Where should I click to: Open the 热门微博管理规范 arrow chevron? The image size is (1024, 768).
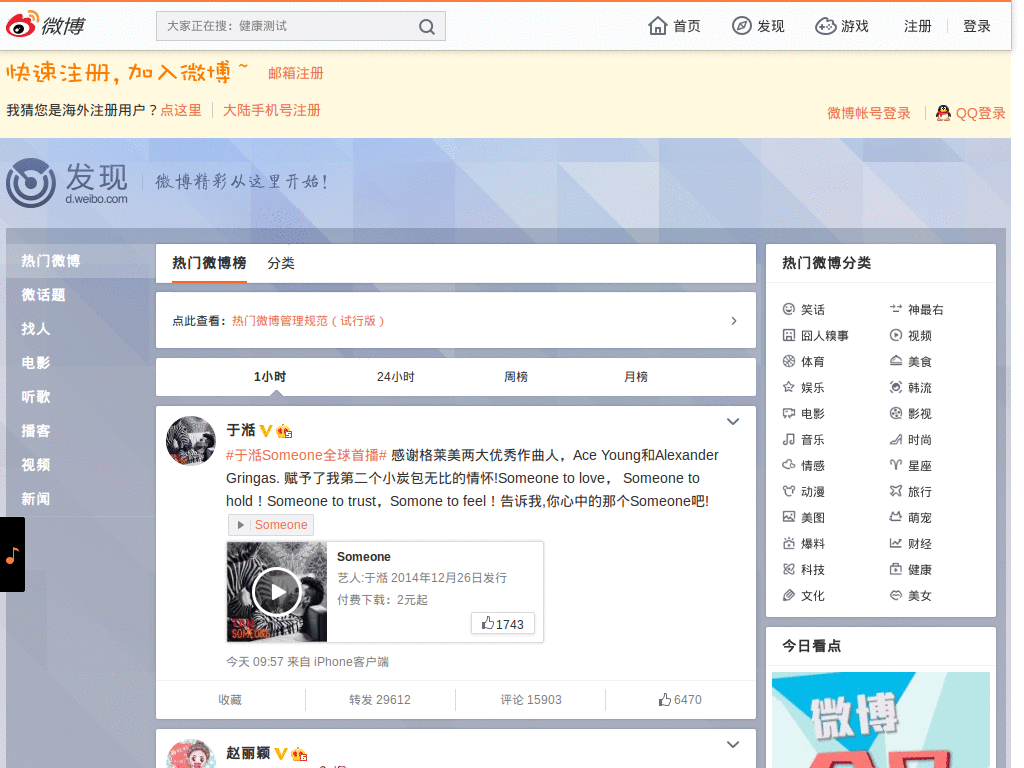pos(734,321)
